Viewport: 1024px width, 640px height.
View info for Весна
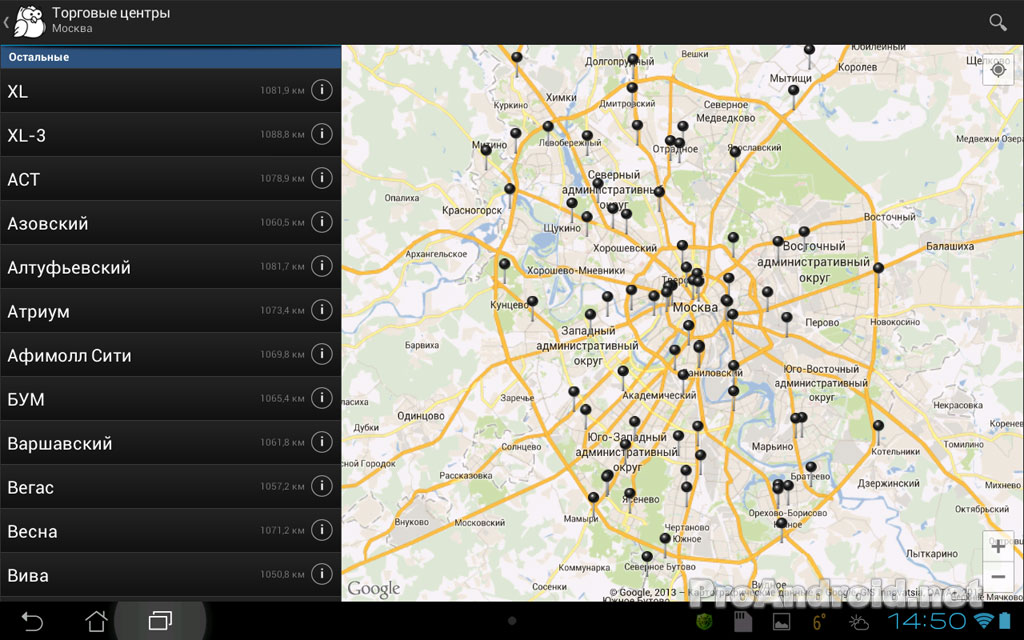click(x=321, y=530)
